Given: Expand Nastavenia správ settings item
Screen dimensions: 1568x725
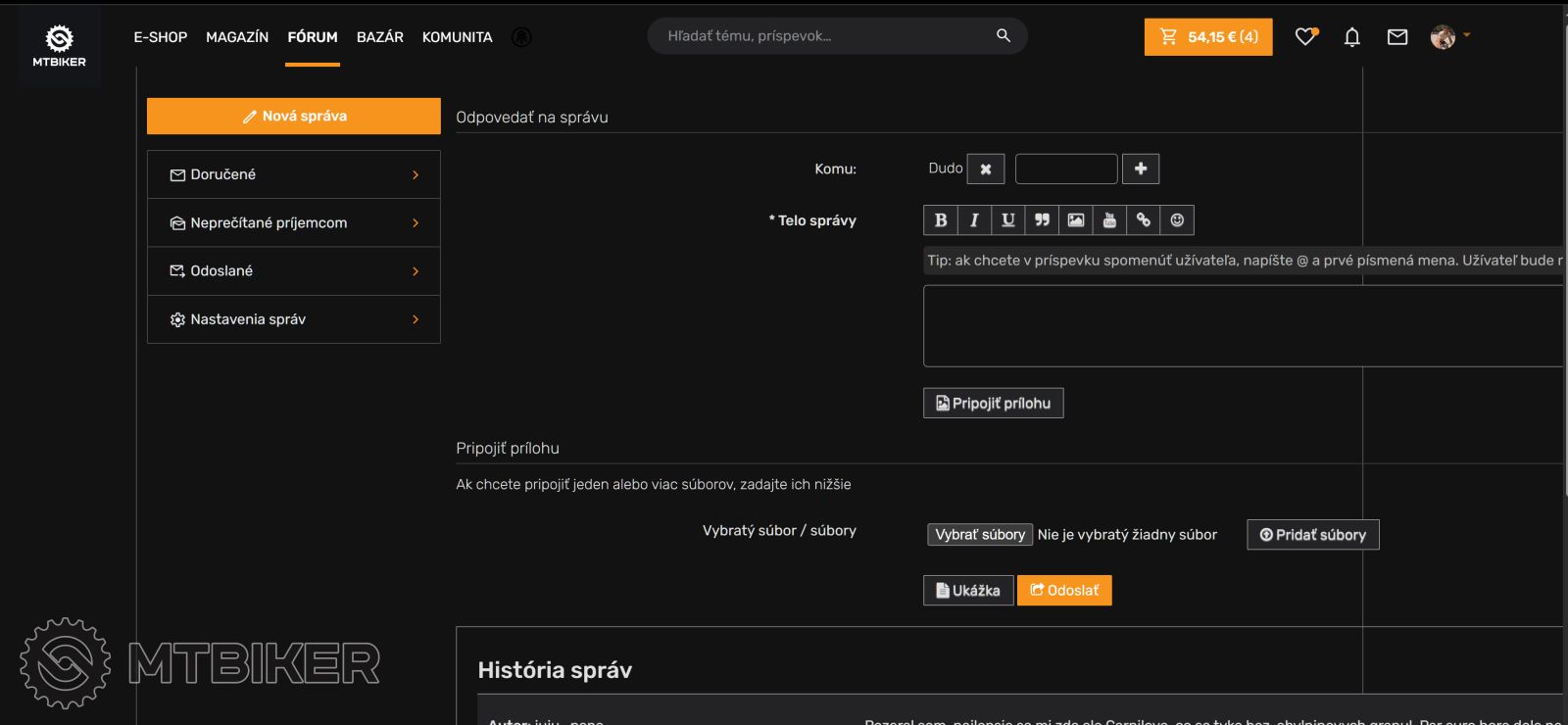Looking at the screenshot, I should [293, 319].
